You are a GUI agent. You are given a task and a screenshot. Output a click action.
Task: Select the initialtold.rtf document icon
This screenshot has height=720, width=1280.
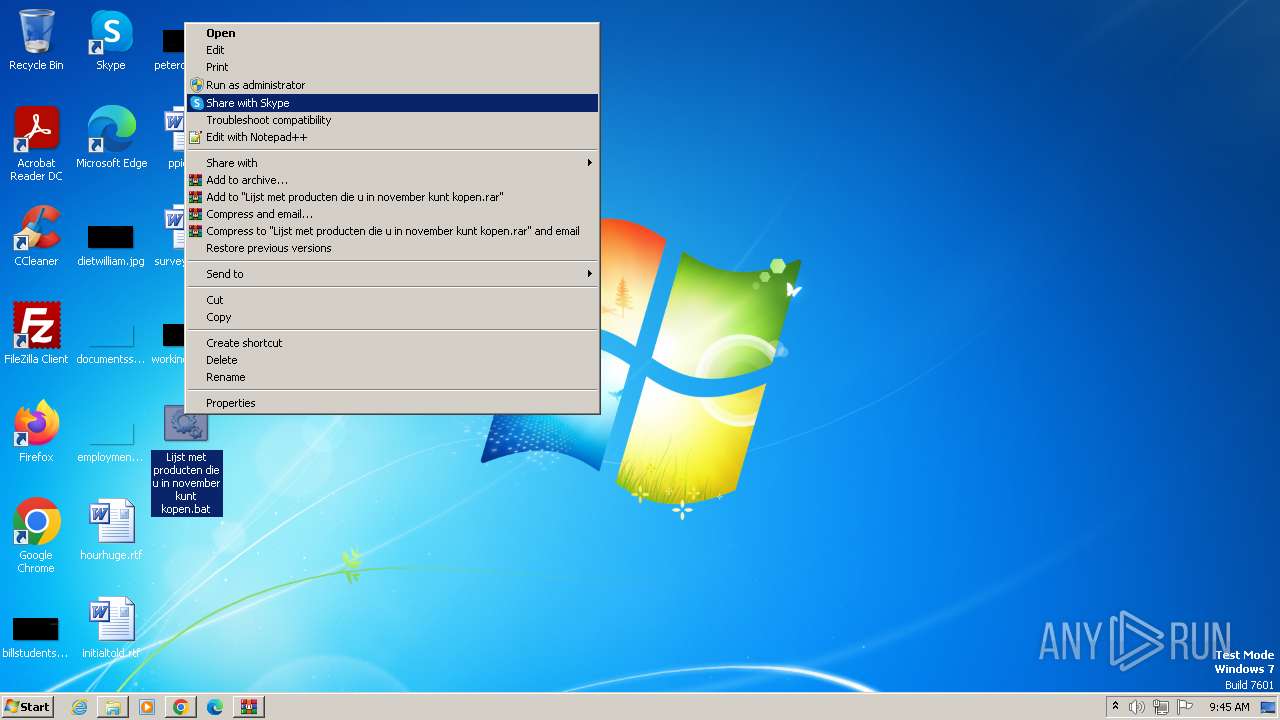pyautogui.click(x=111, y=627)
